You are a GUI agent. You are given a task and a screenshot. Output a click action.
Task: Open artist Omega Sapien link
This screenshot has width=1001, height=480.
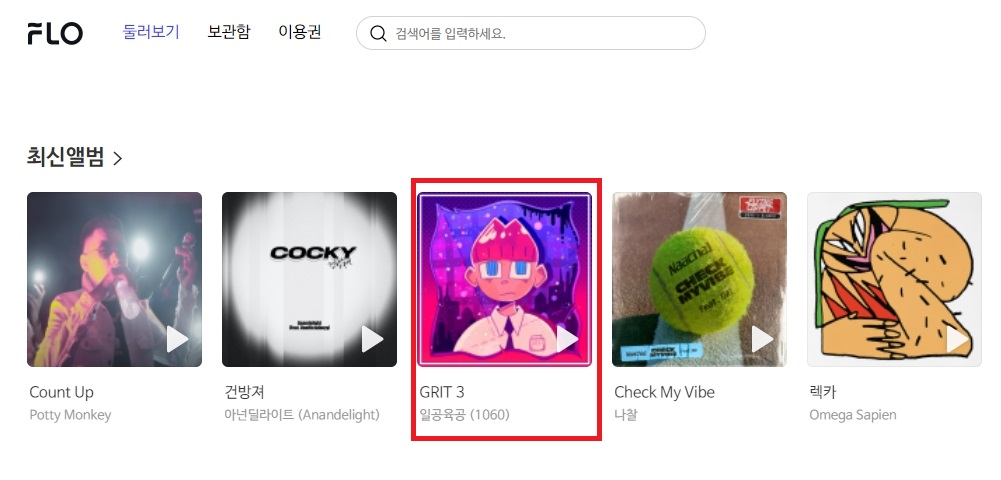(852, 415)
